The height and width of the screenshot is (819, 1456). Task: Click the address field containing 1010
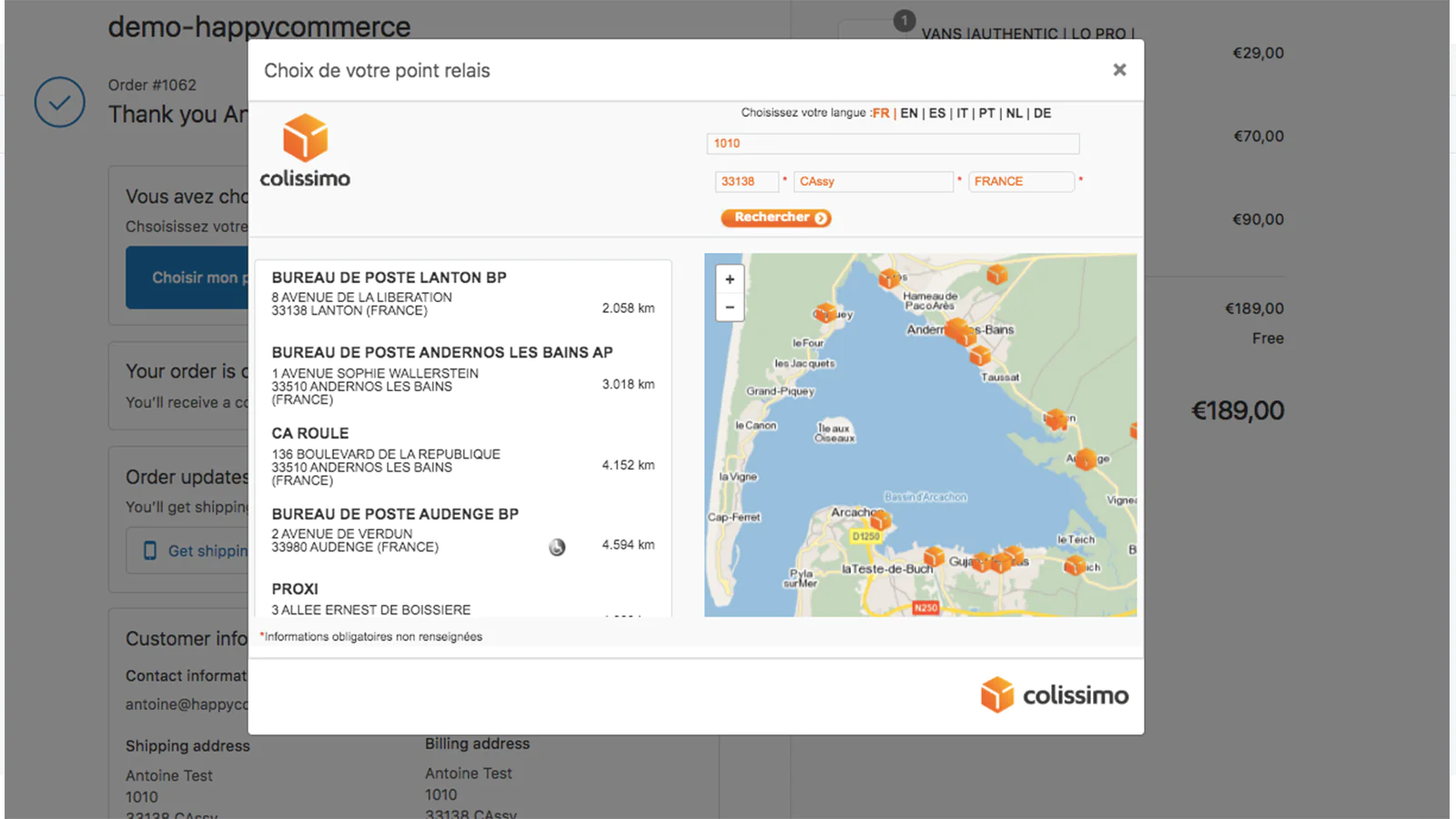coord(893,144)
